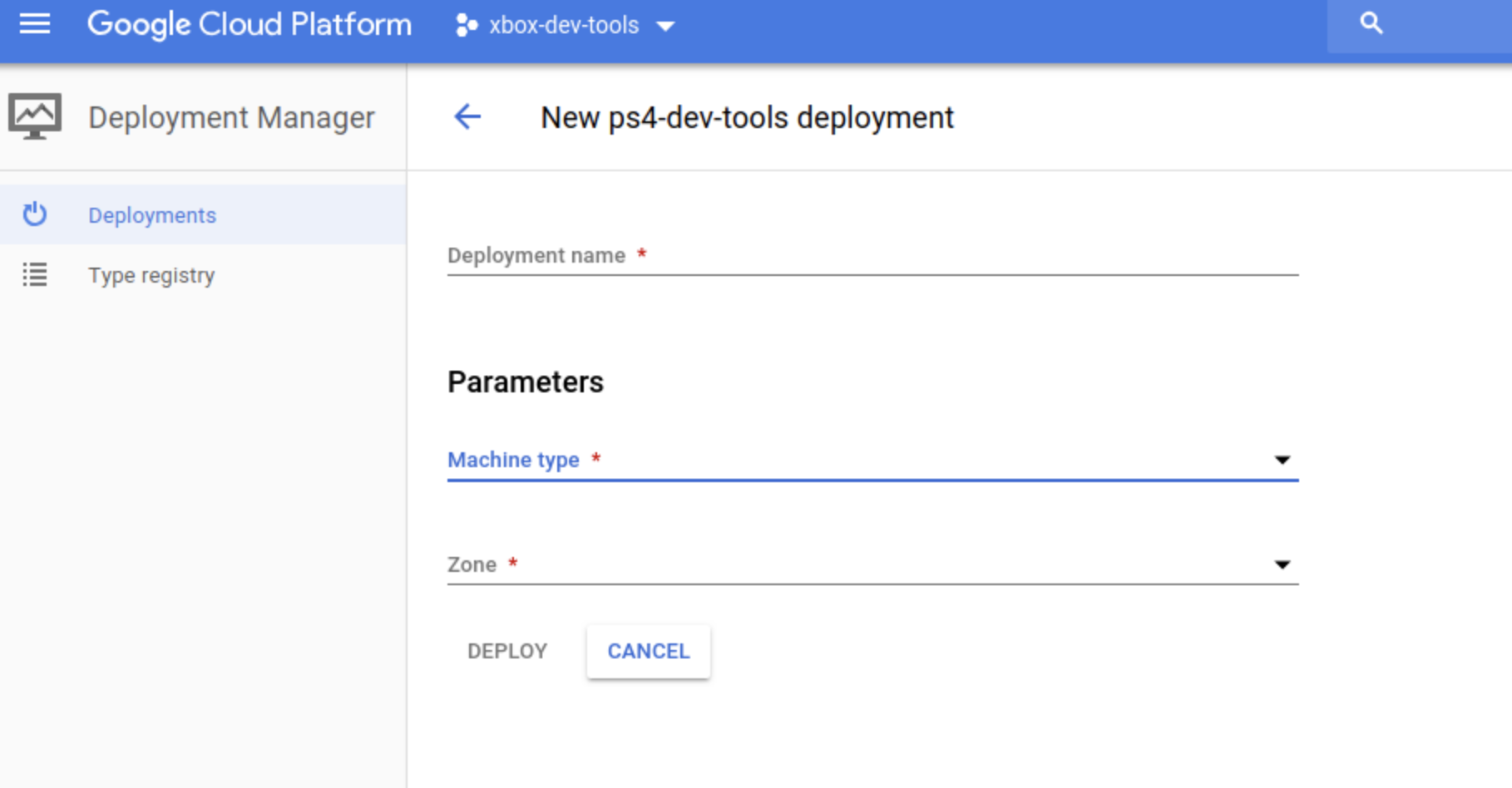Open the hamburger navigation menu
Viewport: 1512px width, 788px height.
coord(35,24)
